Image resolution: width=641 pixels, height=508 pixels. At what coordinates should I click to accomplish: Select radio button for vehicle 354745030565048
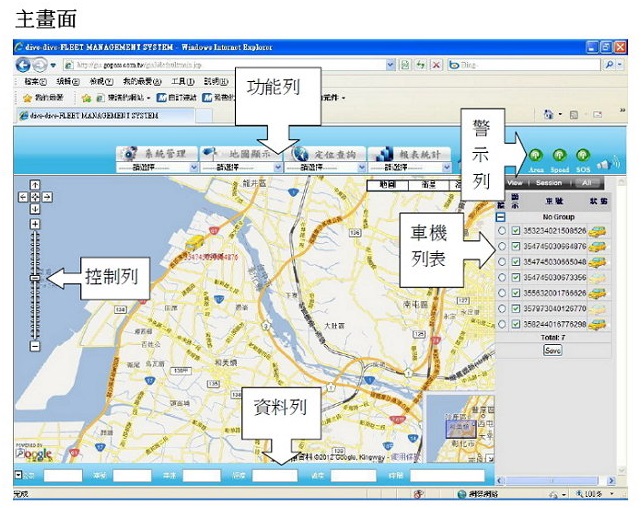(x=502, y=262)
